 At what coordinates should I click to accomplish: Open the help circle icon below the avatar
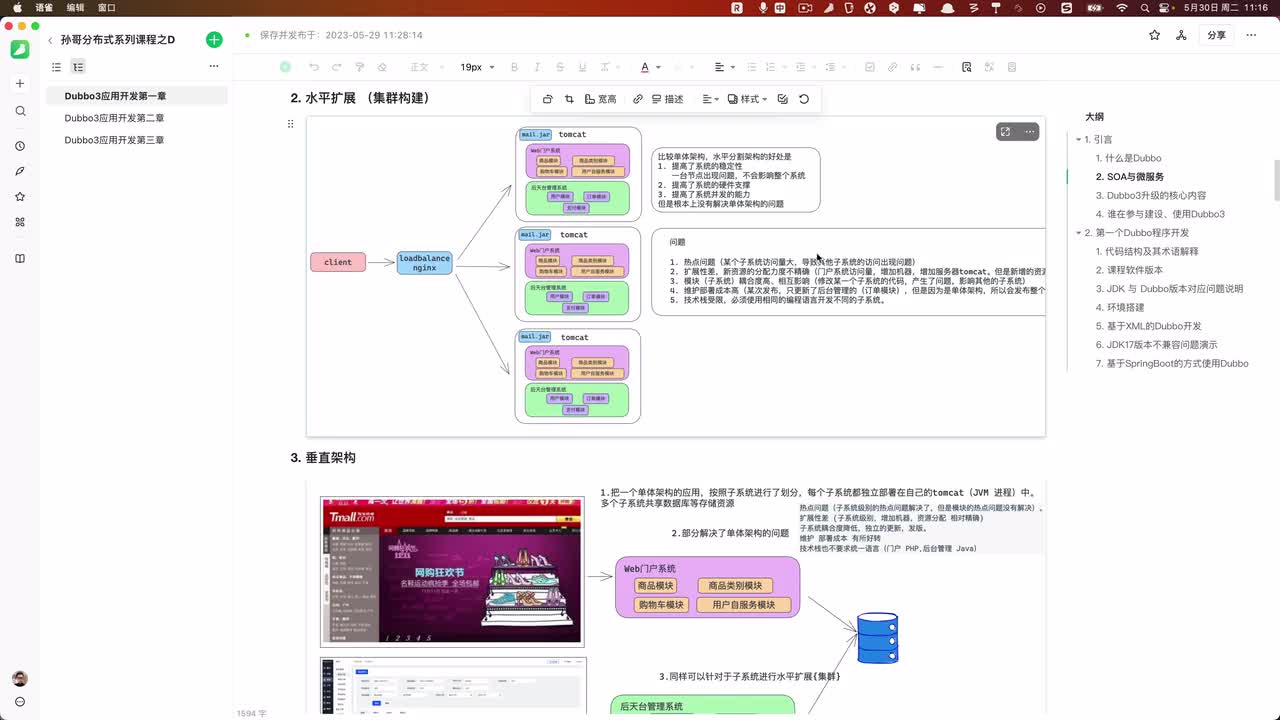pyautogui.click(x=20, y=702)
